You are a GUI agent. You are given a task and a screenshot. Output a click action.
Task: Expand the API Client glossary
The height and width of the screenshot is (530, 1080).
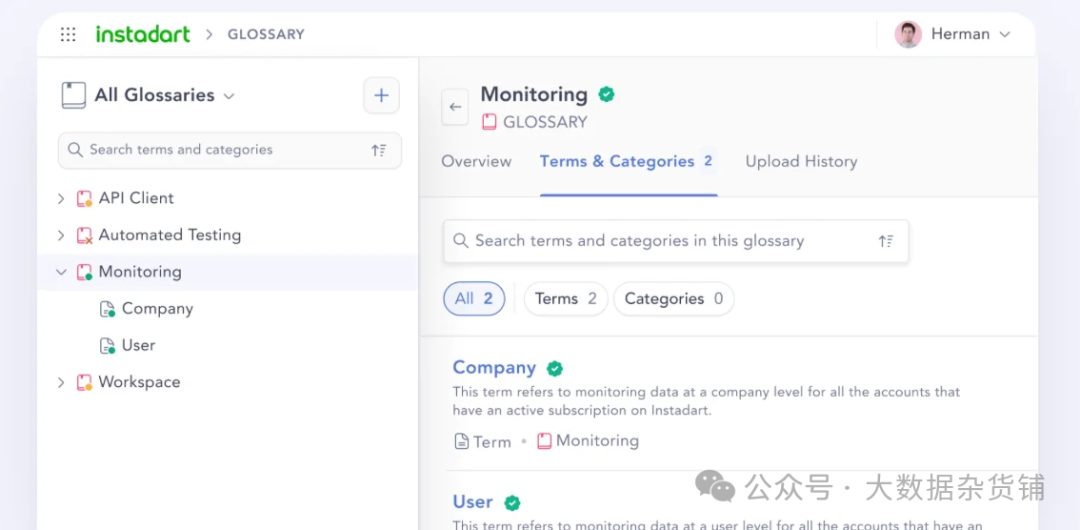[61, 199]
